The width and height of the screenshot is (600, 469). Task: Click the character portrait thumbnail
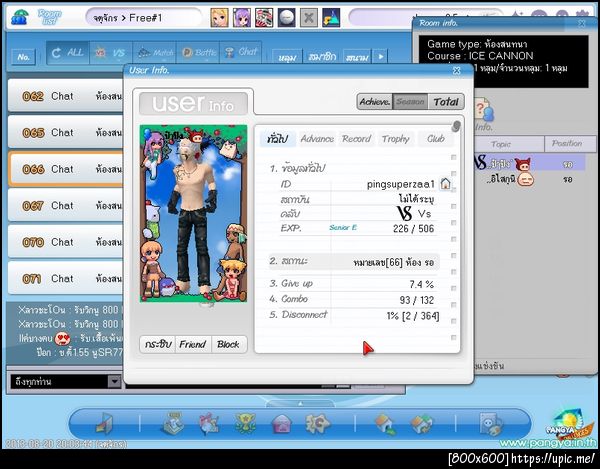(193, 213)
